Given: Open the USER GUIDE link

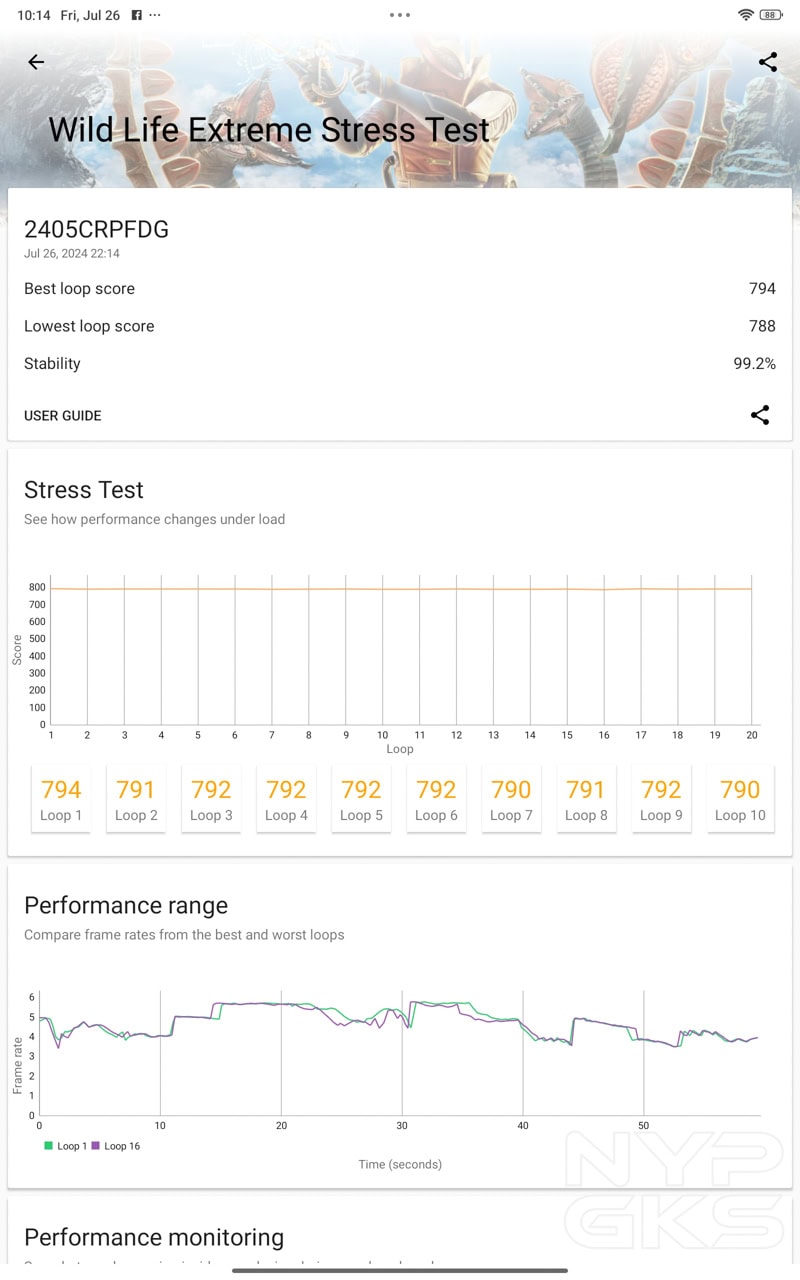Looking at the screenshot, I should [63, 415].
